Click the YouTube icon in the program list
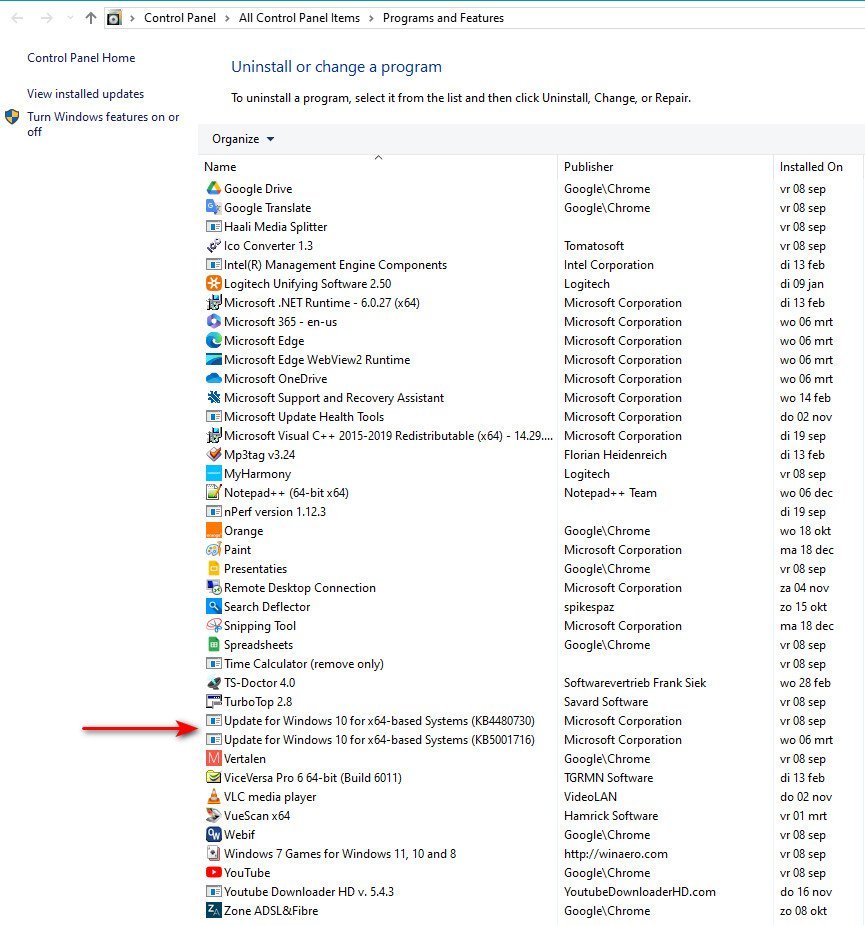 click(213, 873)
